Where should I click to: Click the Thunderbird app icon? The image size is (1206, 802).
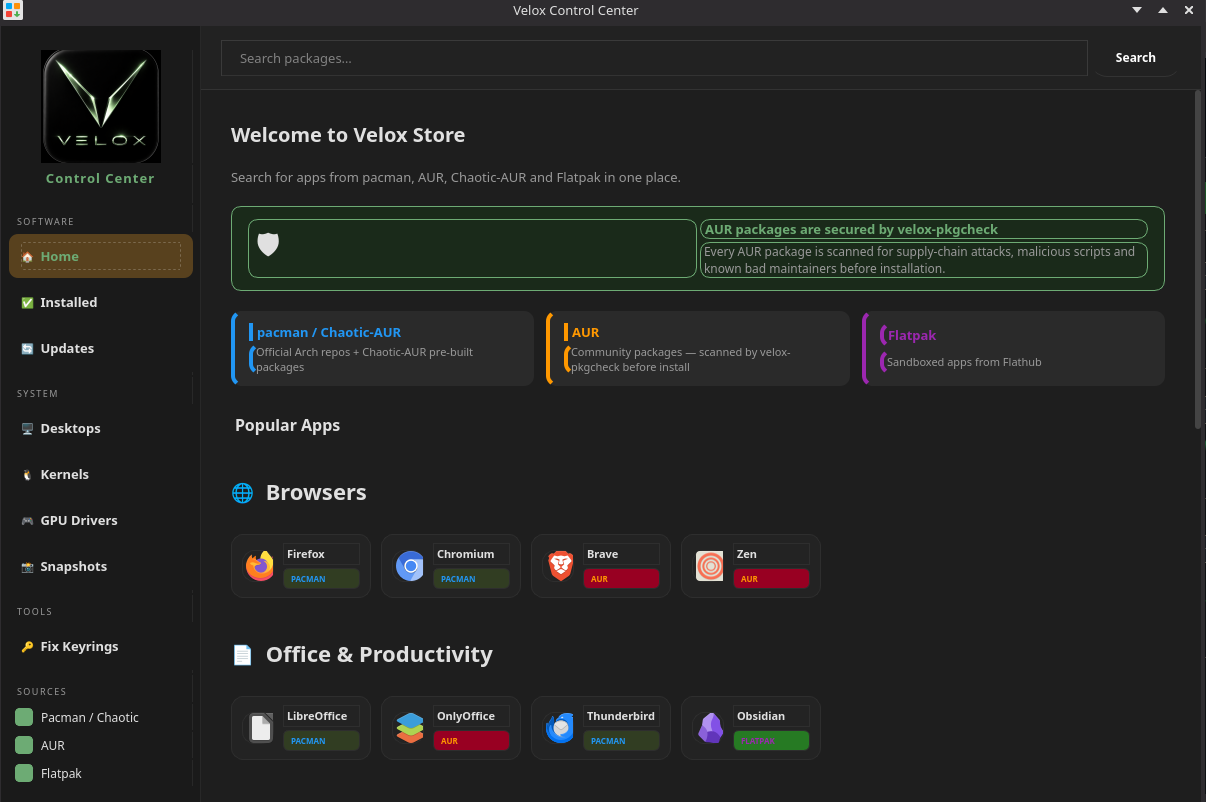pos(560,728)
